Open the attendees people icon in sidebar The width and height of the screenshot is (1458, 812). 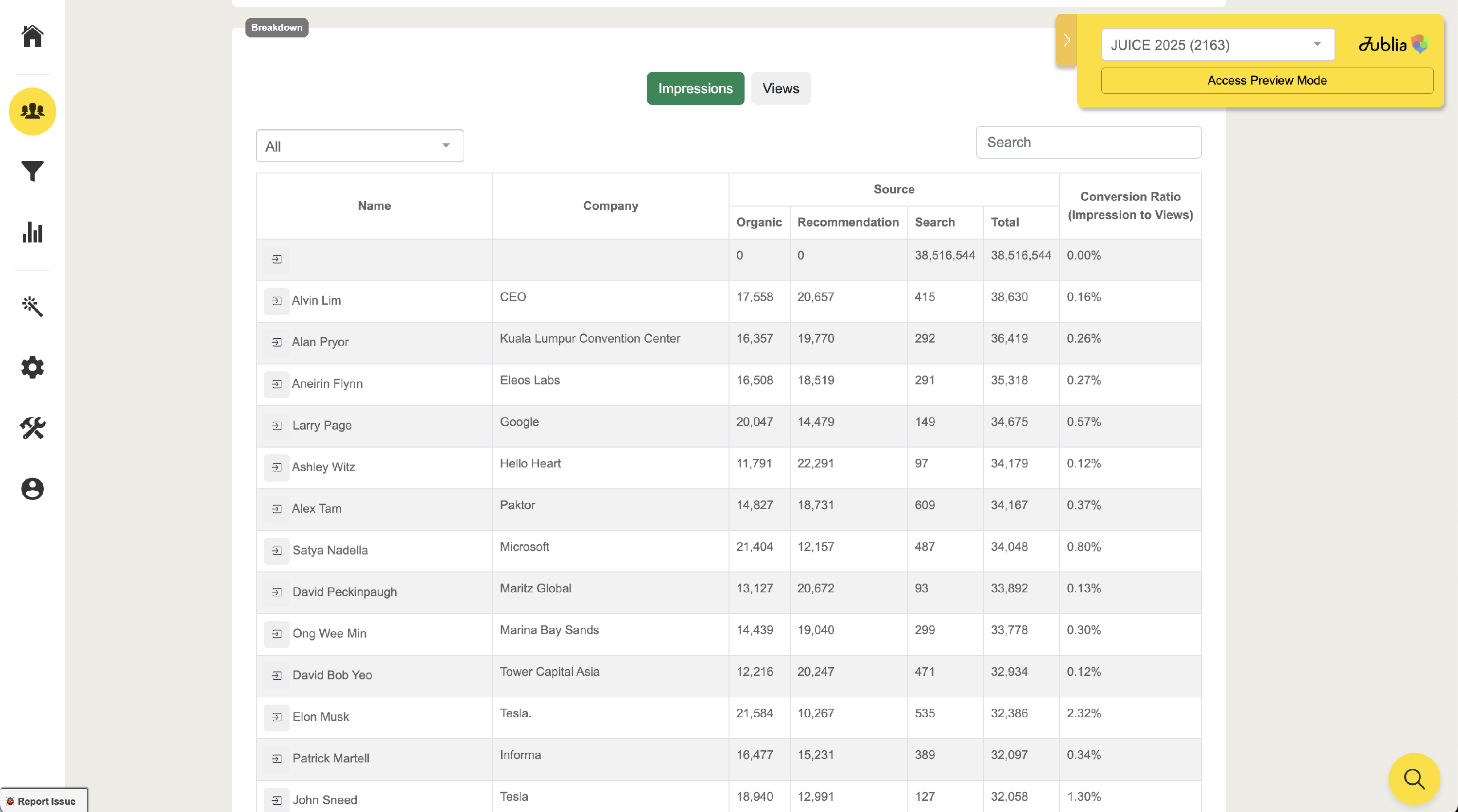click(32, 111)
